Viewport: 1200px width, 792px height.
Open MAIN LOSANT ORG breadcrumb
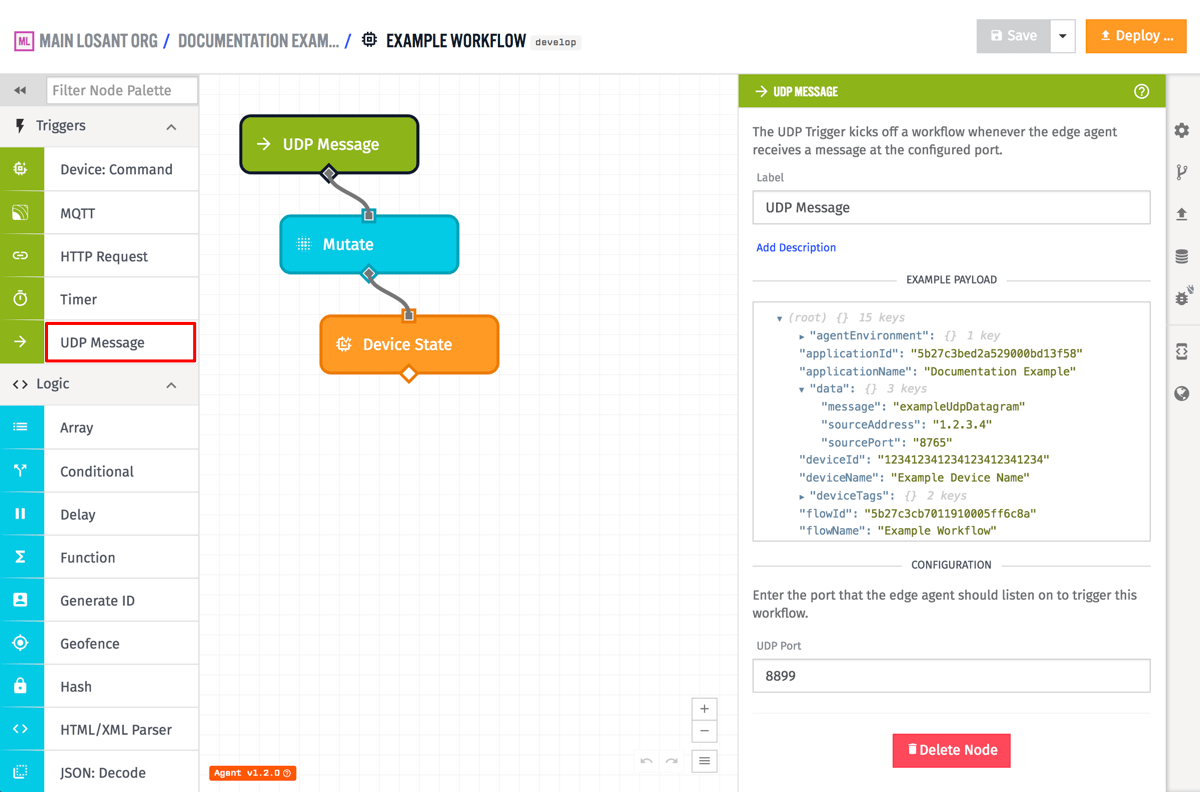click(x=100, y=41)
